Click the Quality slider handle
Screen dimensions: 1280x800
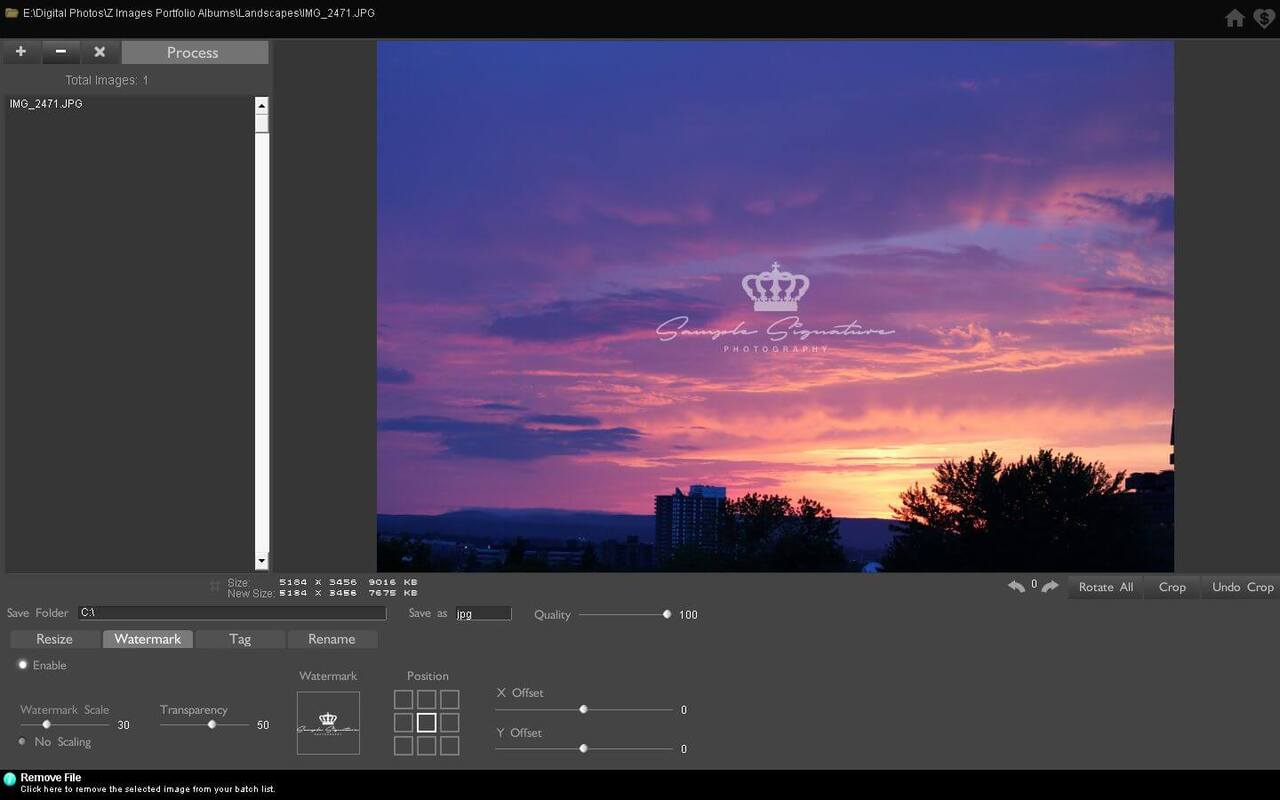point(667,614)
